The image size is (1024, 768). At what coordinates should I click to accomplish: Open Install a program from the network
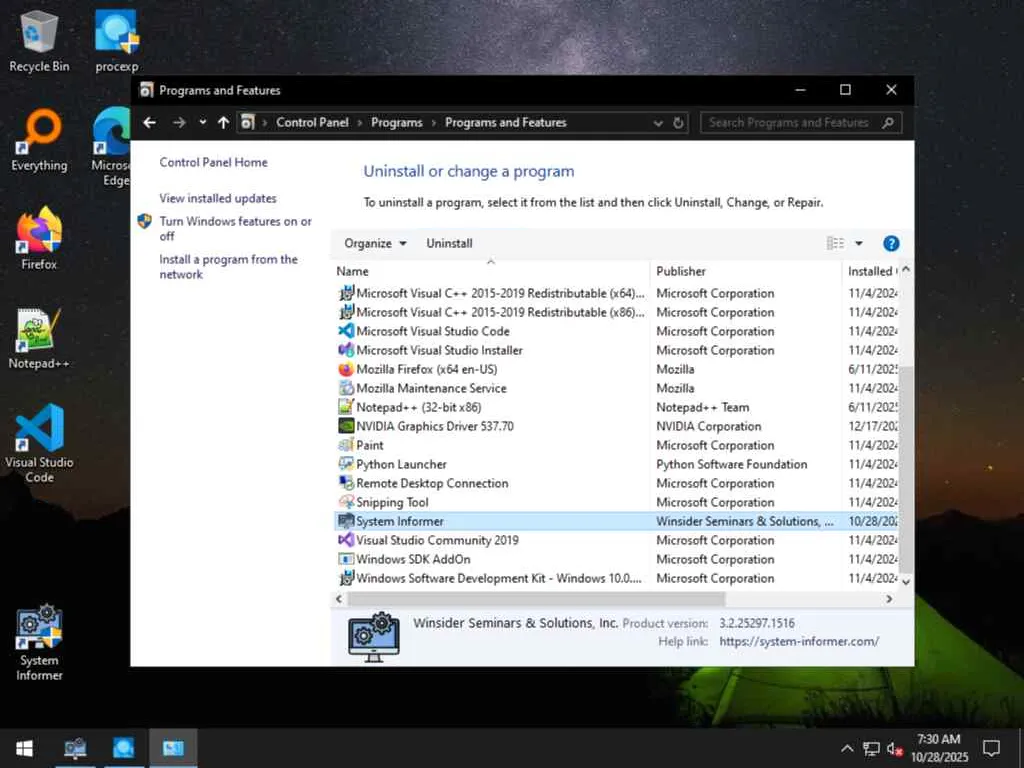(228, 266)
